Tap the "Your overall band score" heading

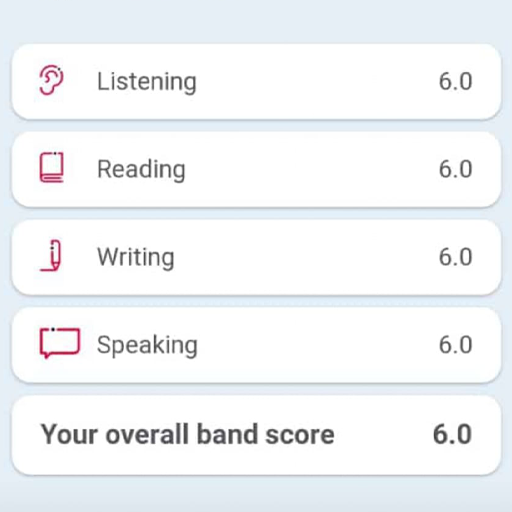pos(187,435)
